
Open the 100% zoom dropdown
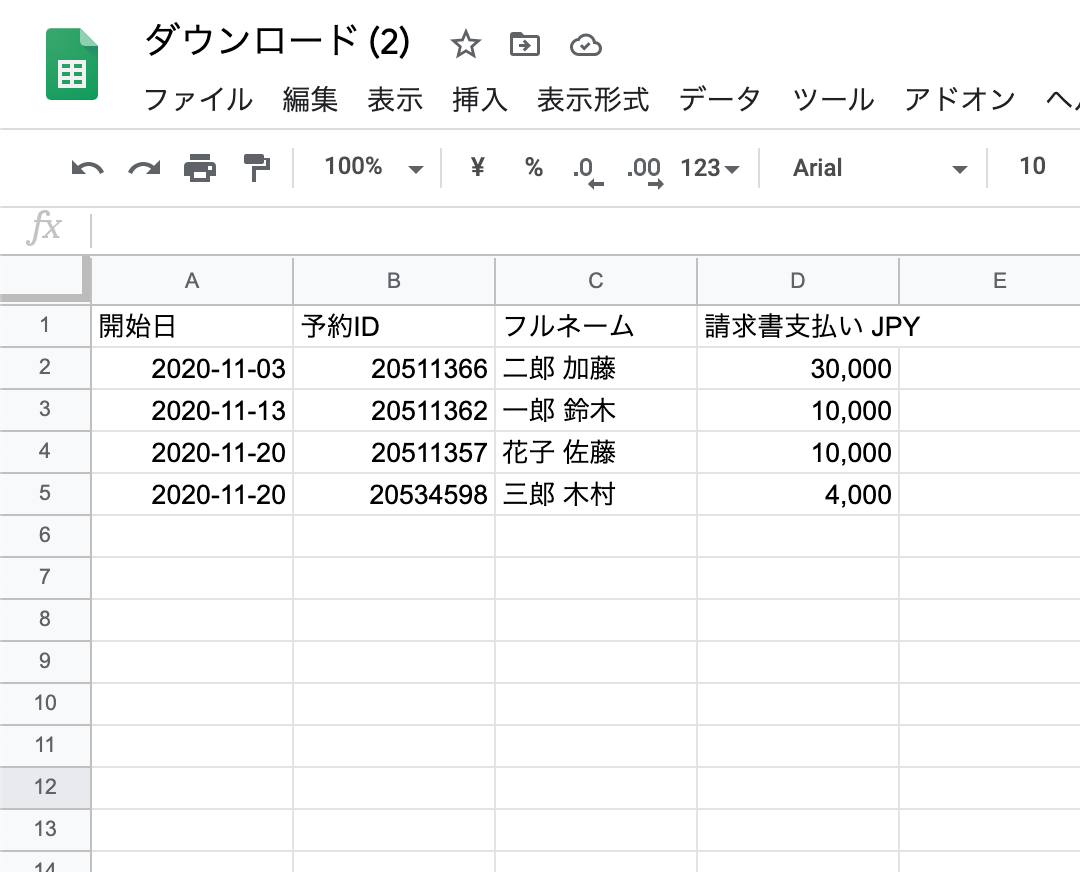point(373,168)
